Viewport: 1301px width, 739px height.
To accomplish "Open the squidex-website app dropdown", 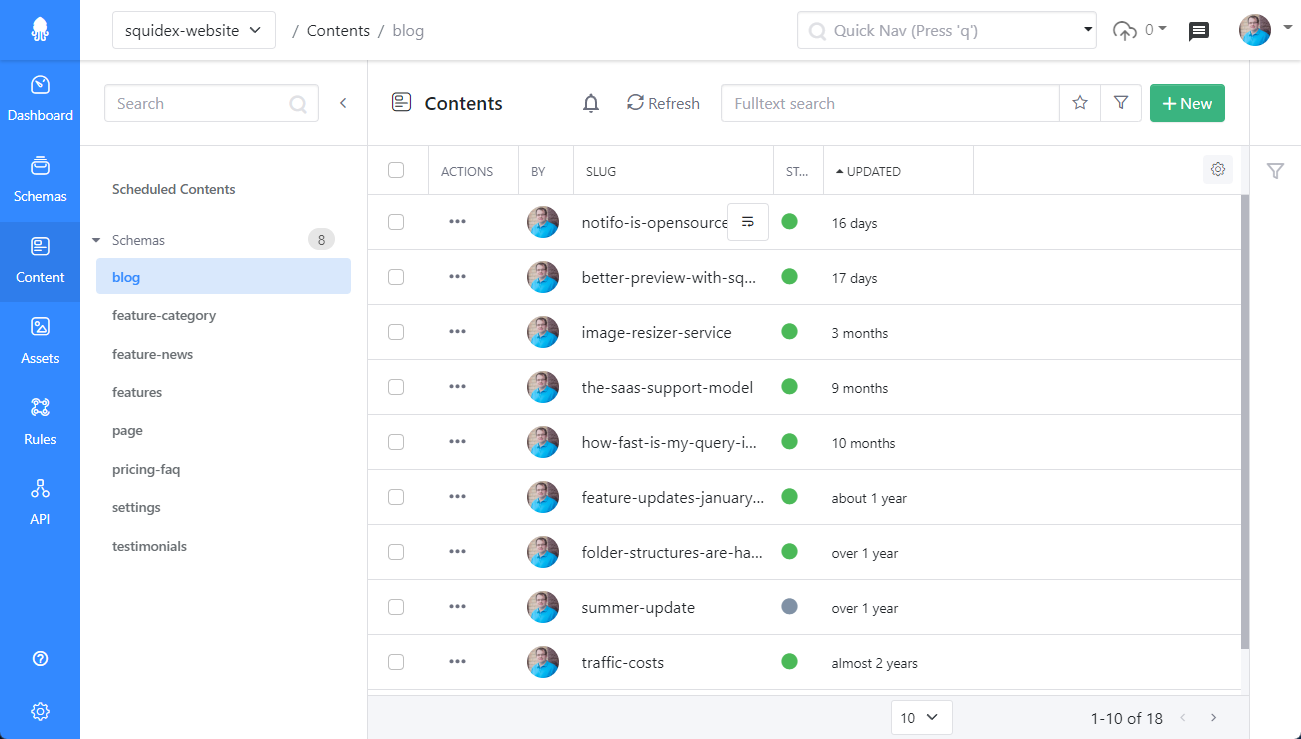I will pyautogui.click(x=193, y=30).
